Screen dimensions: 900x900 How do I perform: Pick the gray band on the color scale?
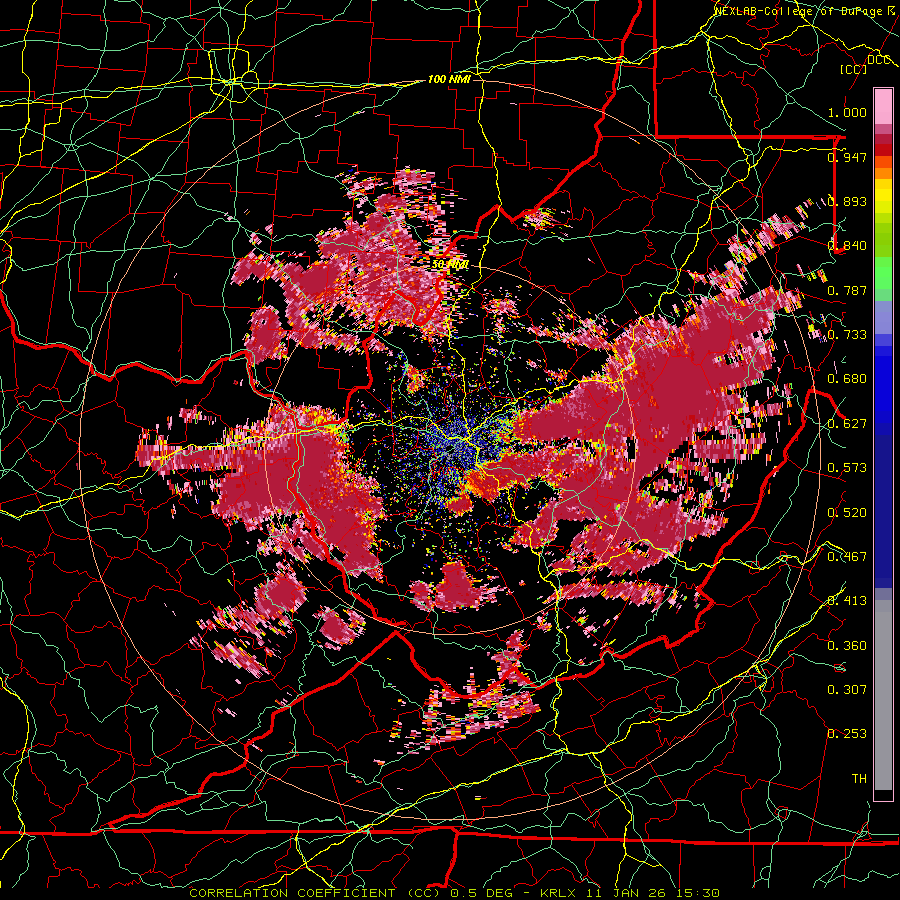[x=883, y=695]
